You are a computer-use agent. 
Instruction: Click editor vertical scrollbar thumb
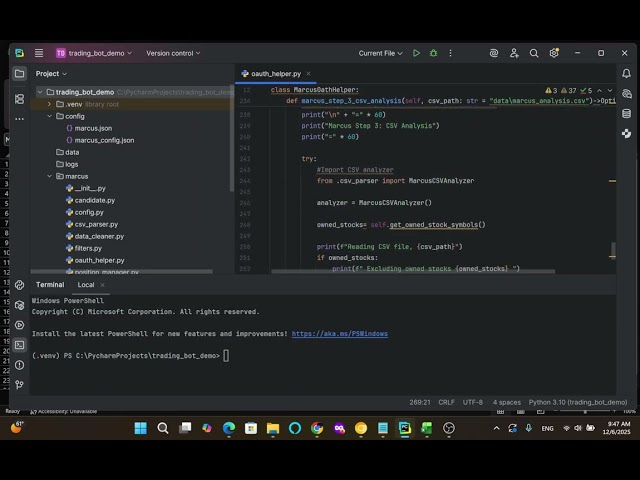point(613,250)
